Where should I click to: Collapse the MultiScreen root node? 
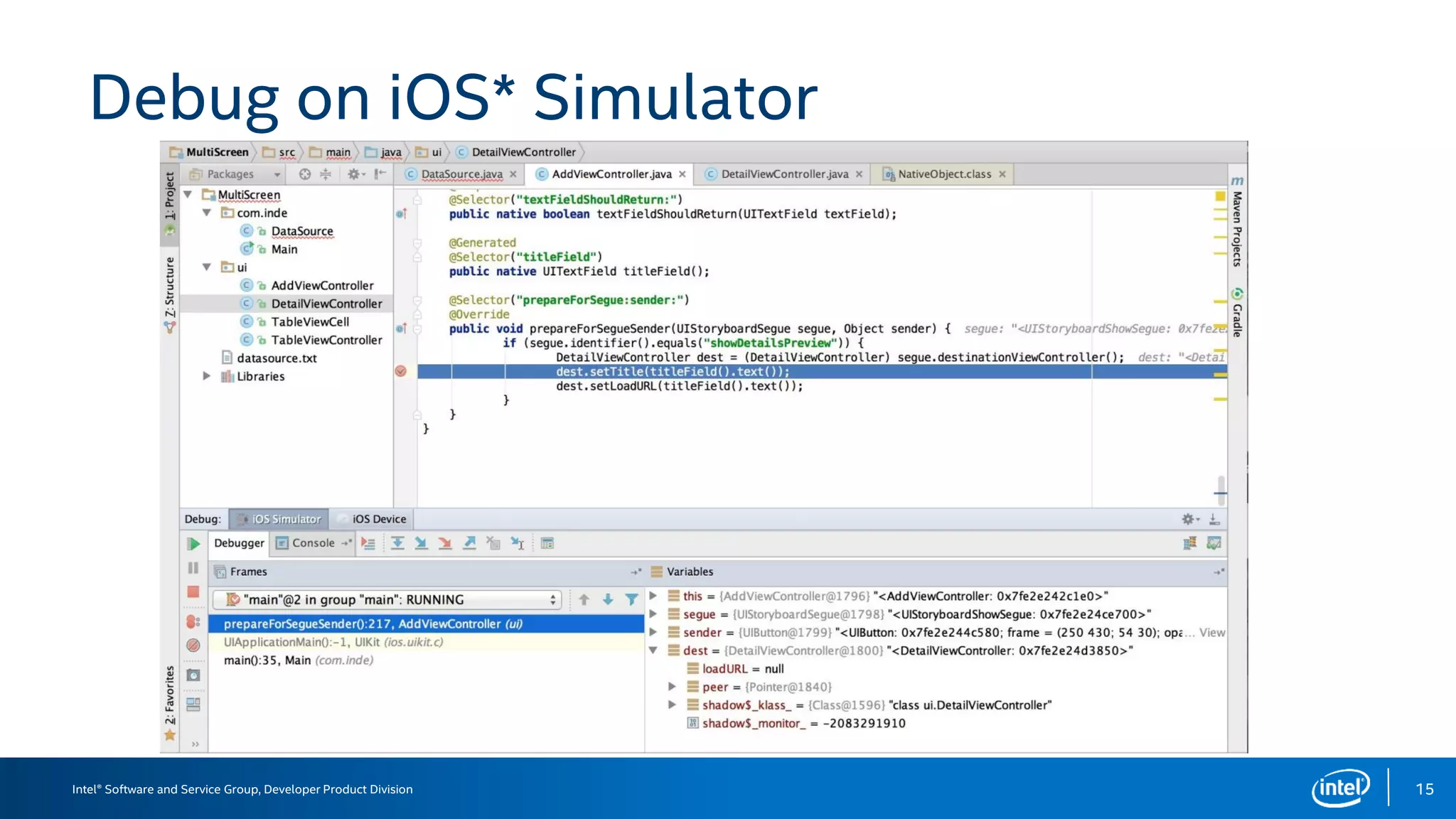[x=188, y=195]
